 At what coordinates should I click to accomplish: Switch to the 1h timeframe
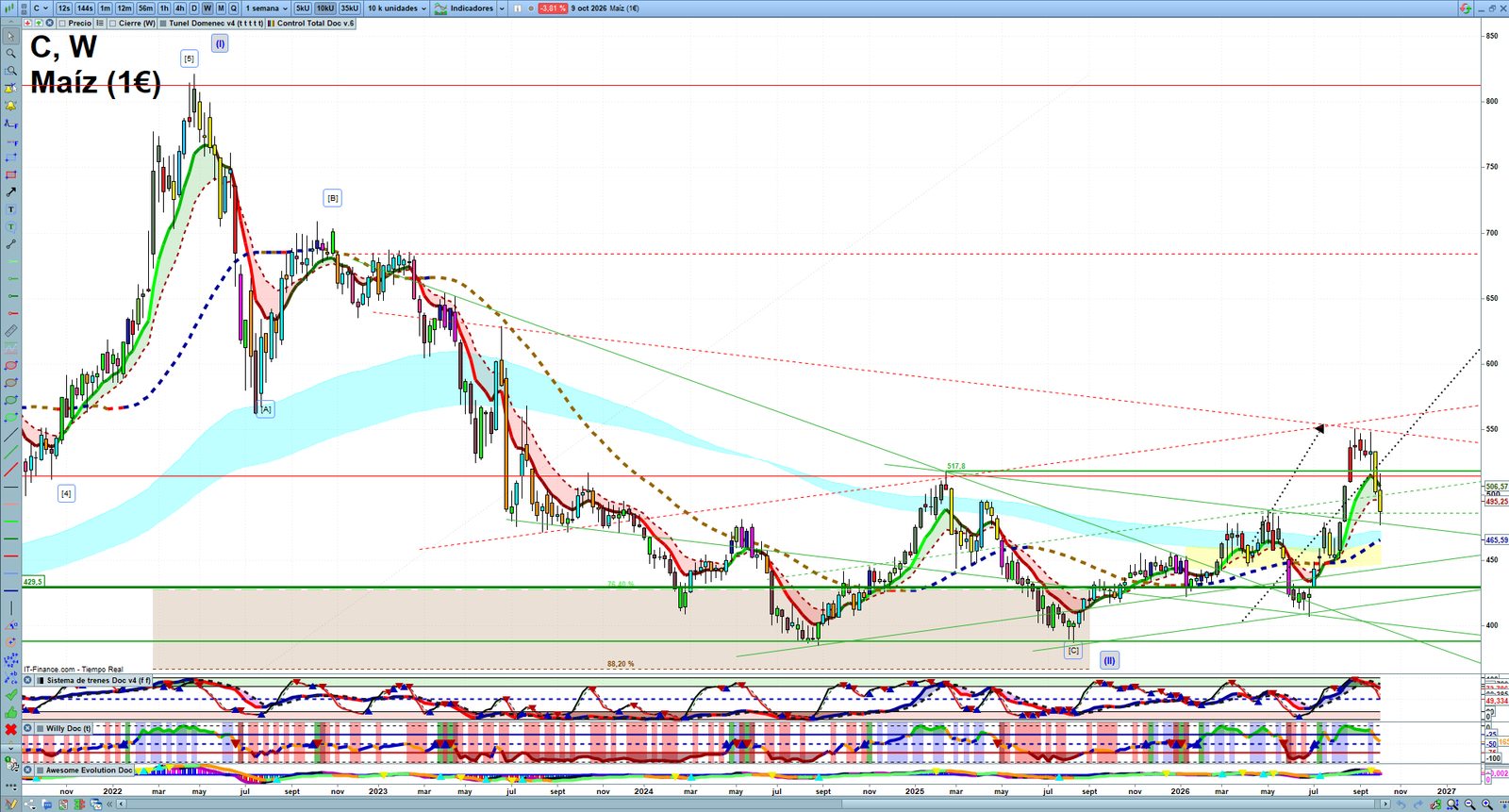164,8
